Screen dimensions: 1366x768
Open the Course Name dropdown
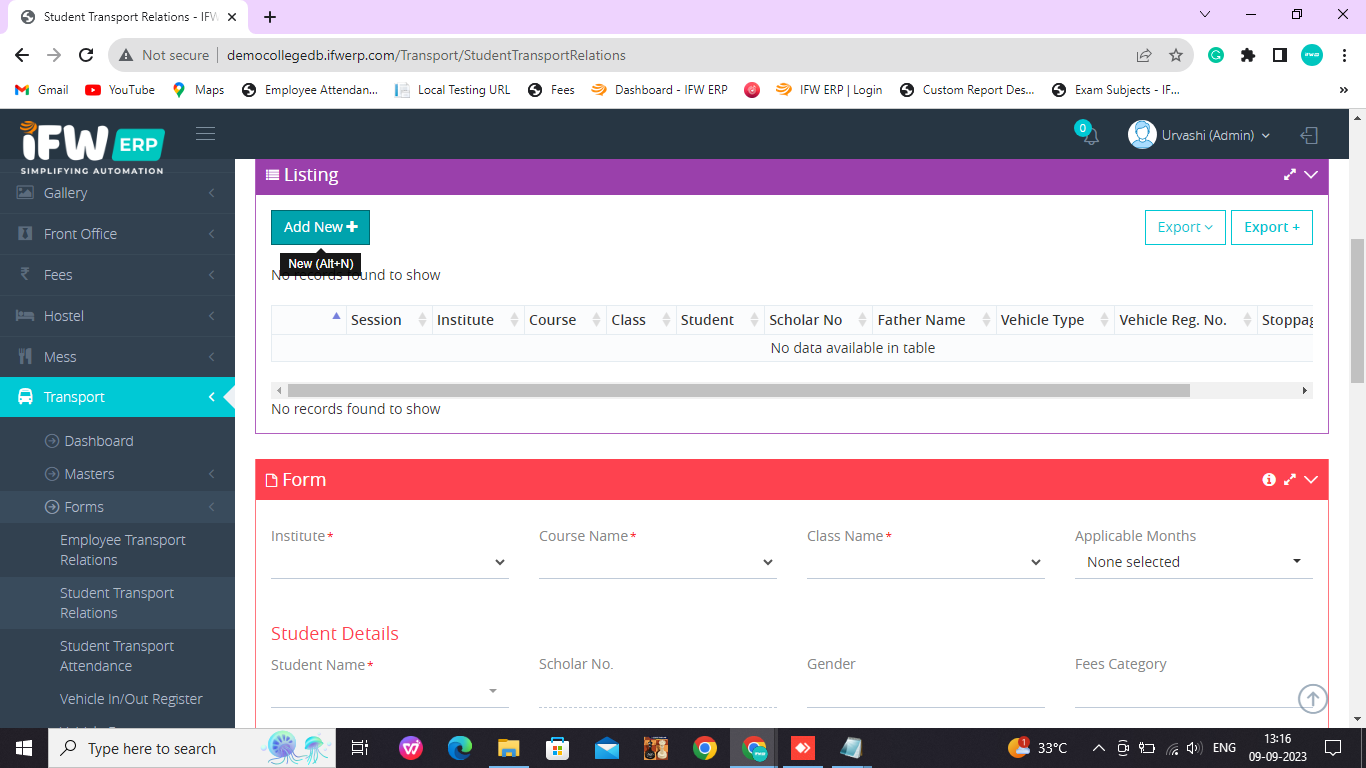[x=658, y=562]
